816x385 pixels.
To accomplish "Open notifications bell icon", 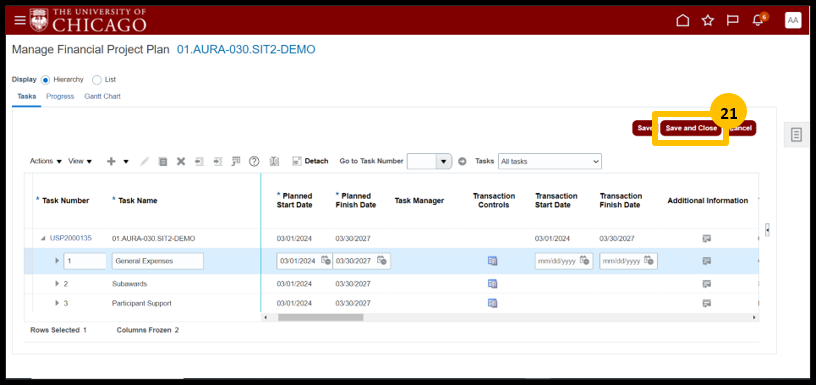I will click(758, 20).
